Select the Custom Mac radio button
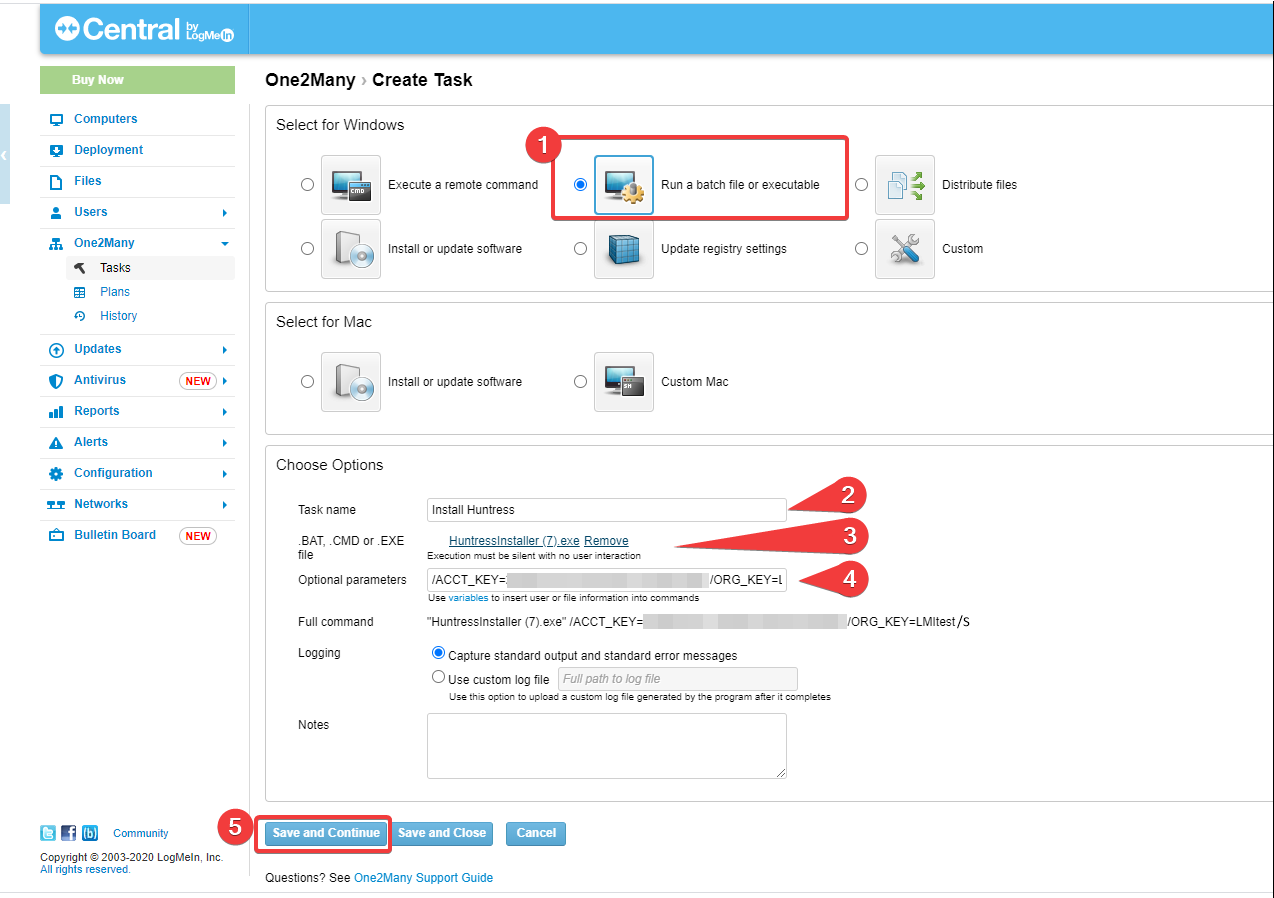This screenshot has width=1274, height=898. (x=580, y=382)
